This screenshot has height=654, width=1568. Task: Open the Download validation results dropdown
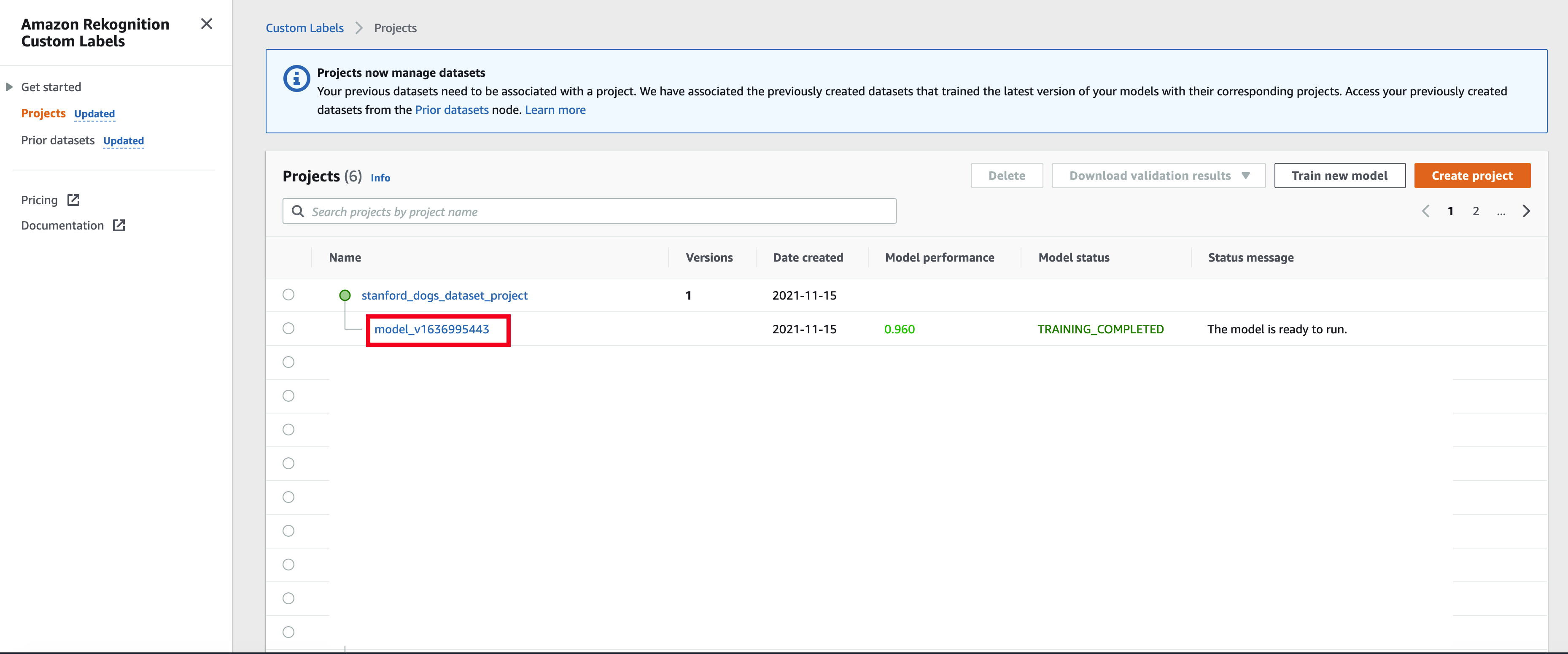click(x=1158, y=176)
